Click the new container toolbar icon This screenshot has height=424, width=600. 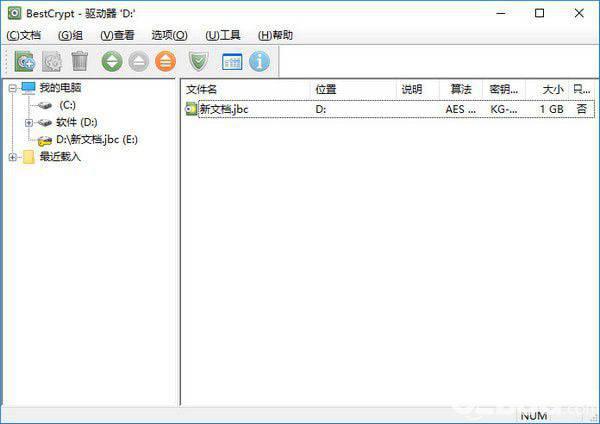tap(24, 61)
